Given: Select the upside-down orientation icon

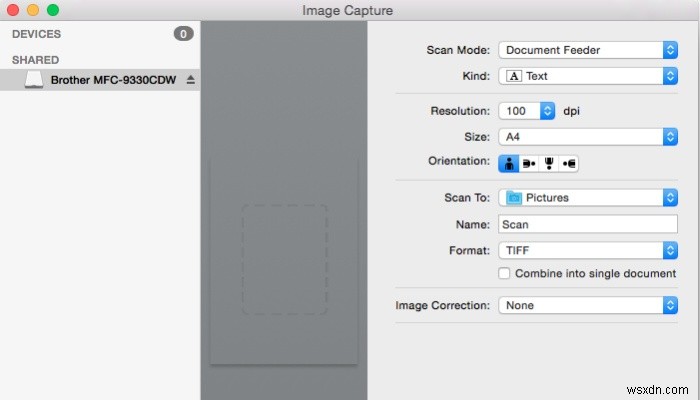Looking at the screenshot, I should [x=549, y=164].
